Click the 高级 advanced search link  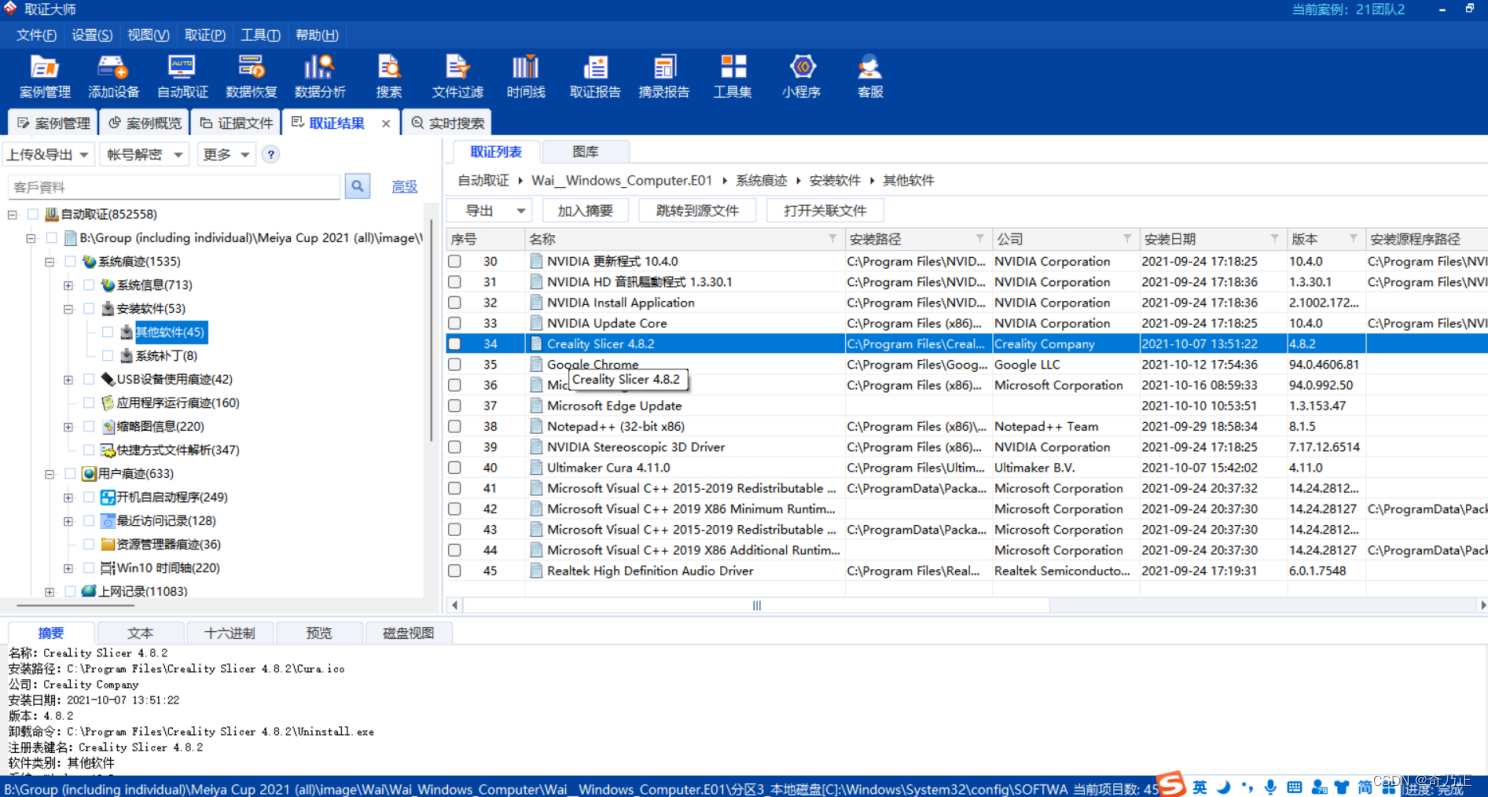point(404,187)
